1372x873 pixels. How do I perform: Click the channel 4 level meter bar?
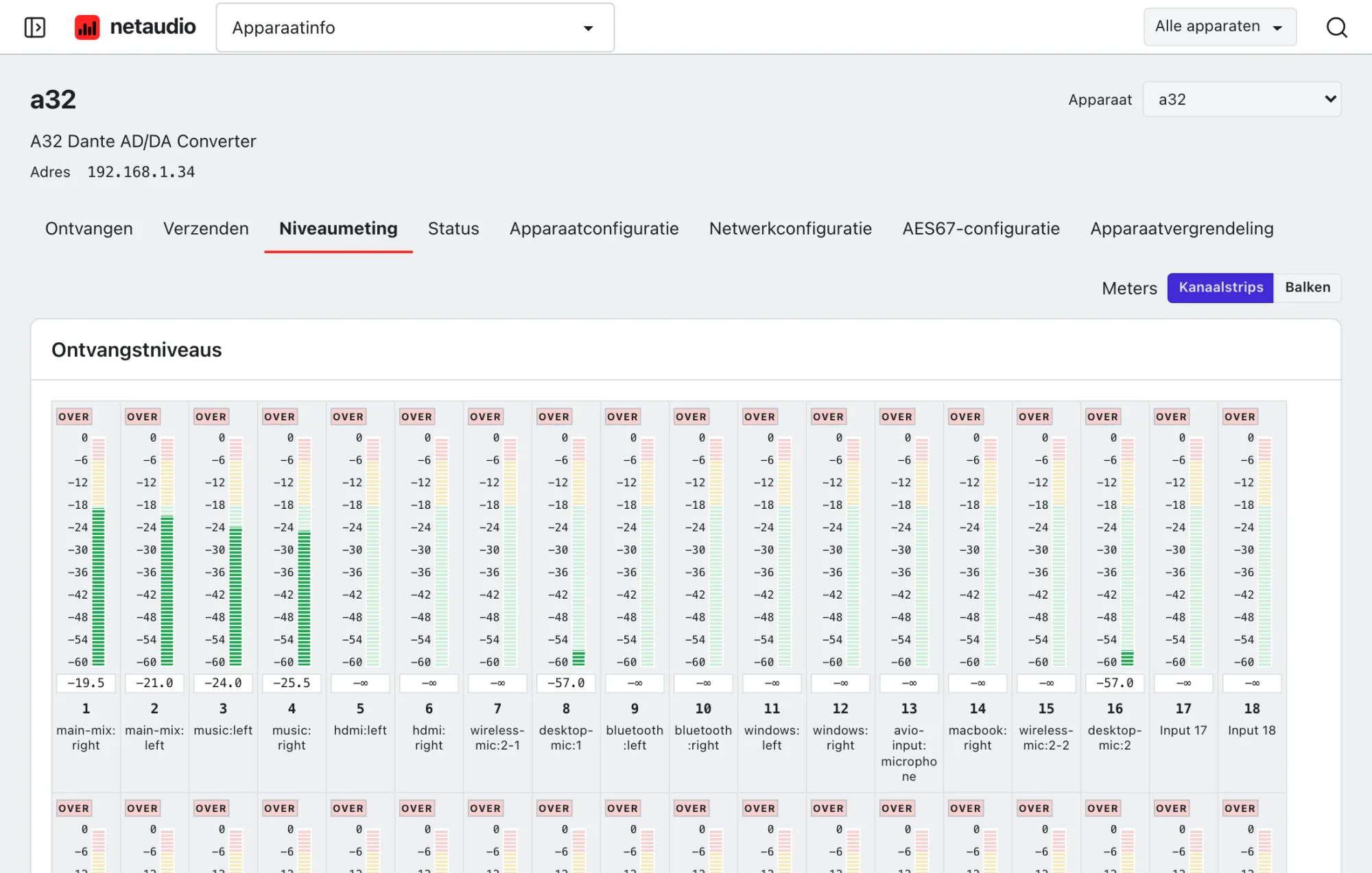[305, 551]
